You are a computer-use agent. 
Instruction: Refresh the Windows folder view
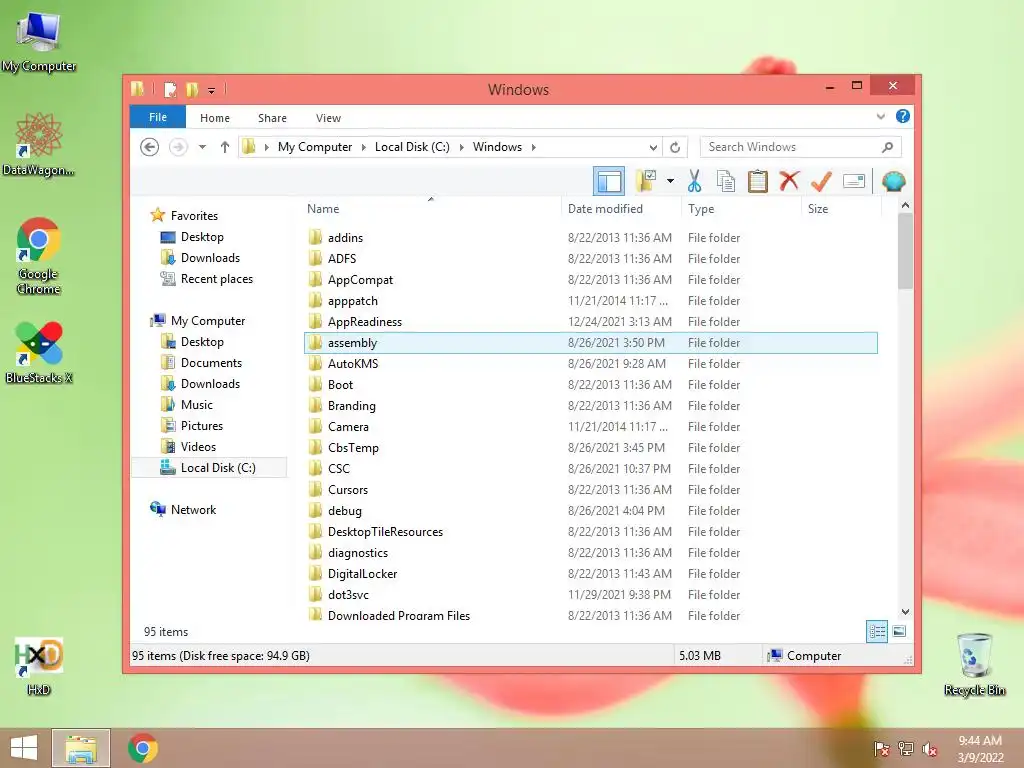(675, 147)
